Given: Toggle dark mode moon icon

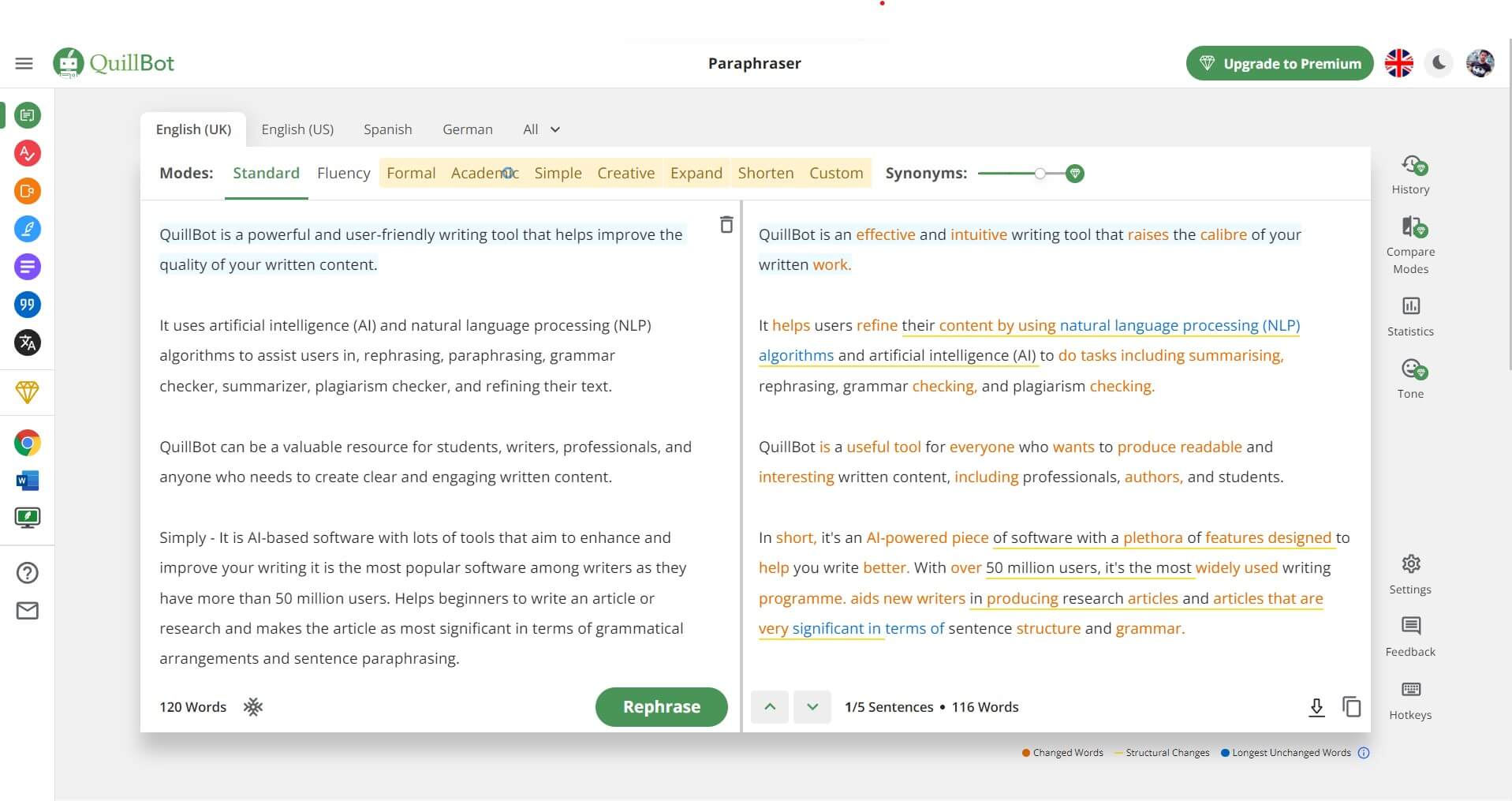Looking at the screenshot, I should point(1439,63).
